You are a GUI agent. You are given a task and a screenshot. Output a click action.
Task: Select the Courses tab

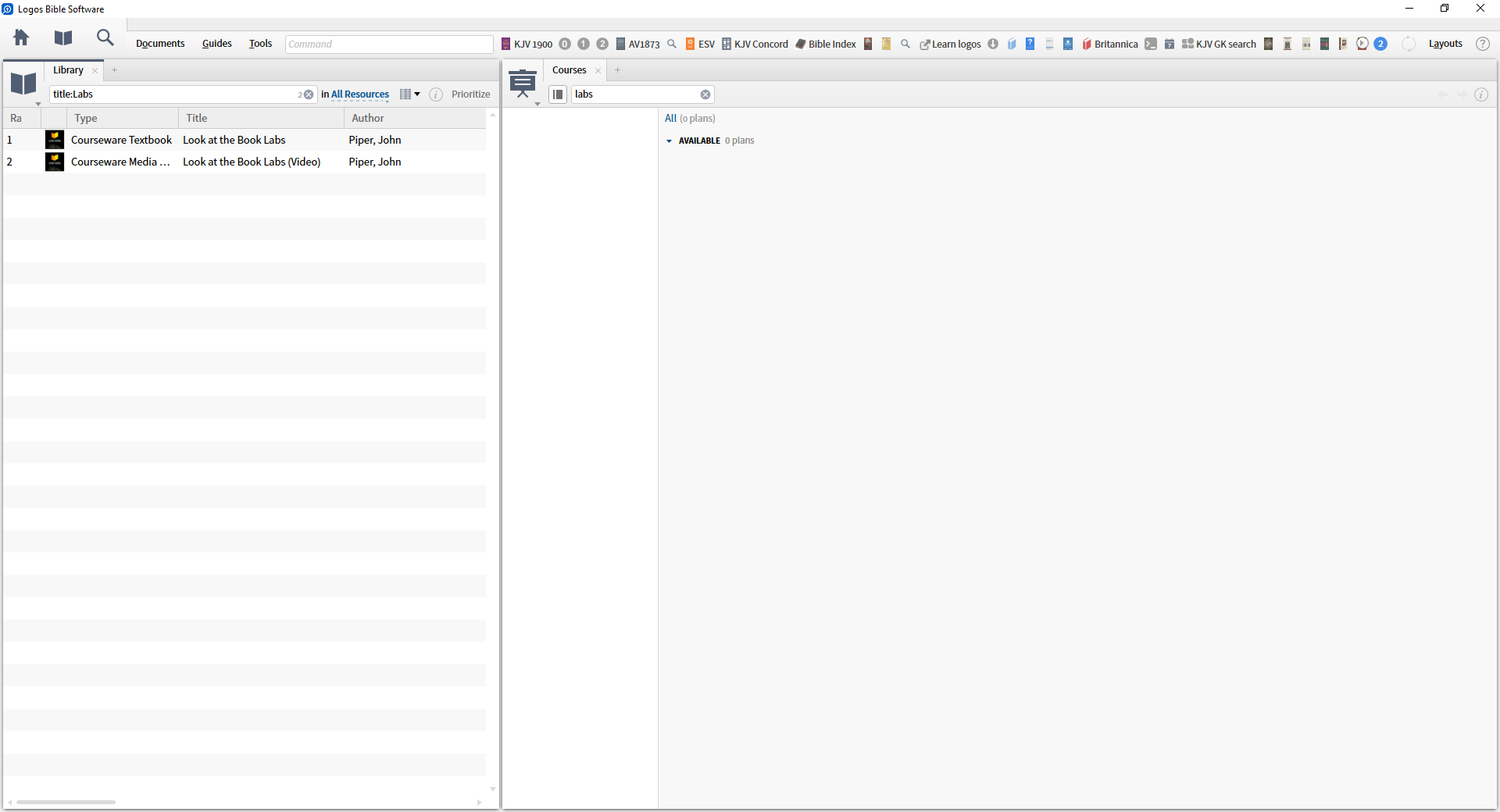coord(569,70)
